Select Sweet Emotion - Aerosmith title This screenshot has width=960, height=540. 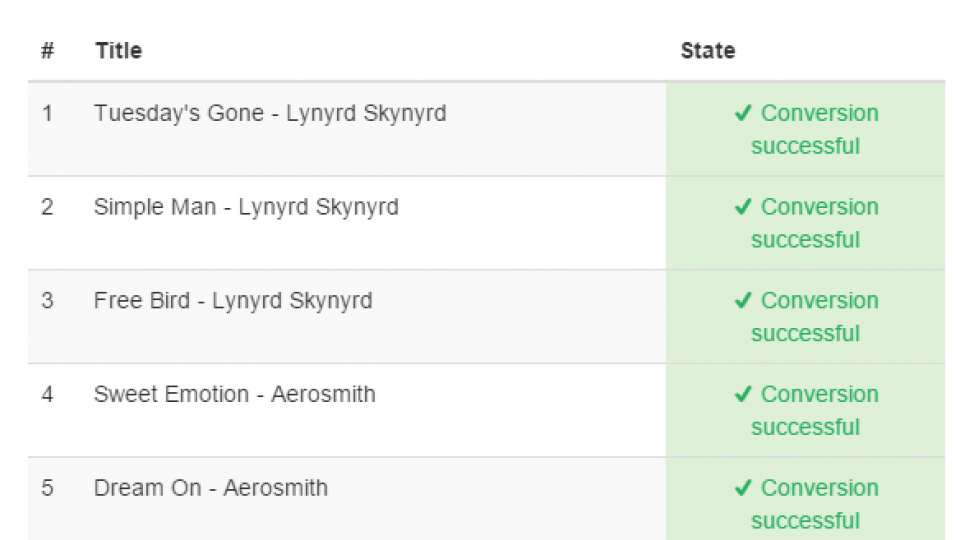pos(234,394)
